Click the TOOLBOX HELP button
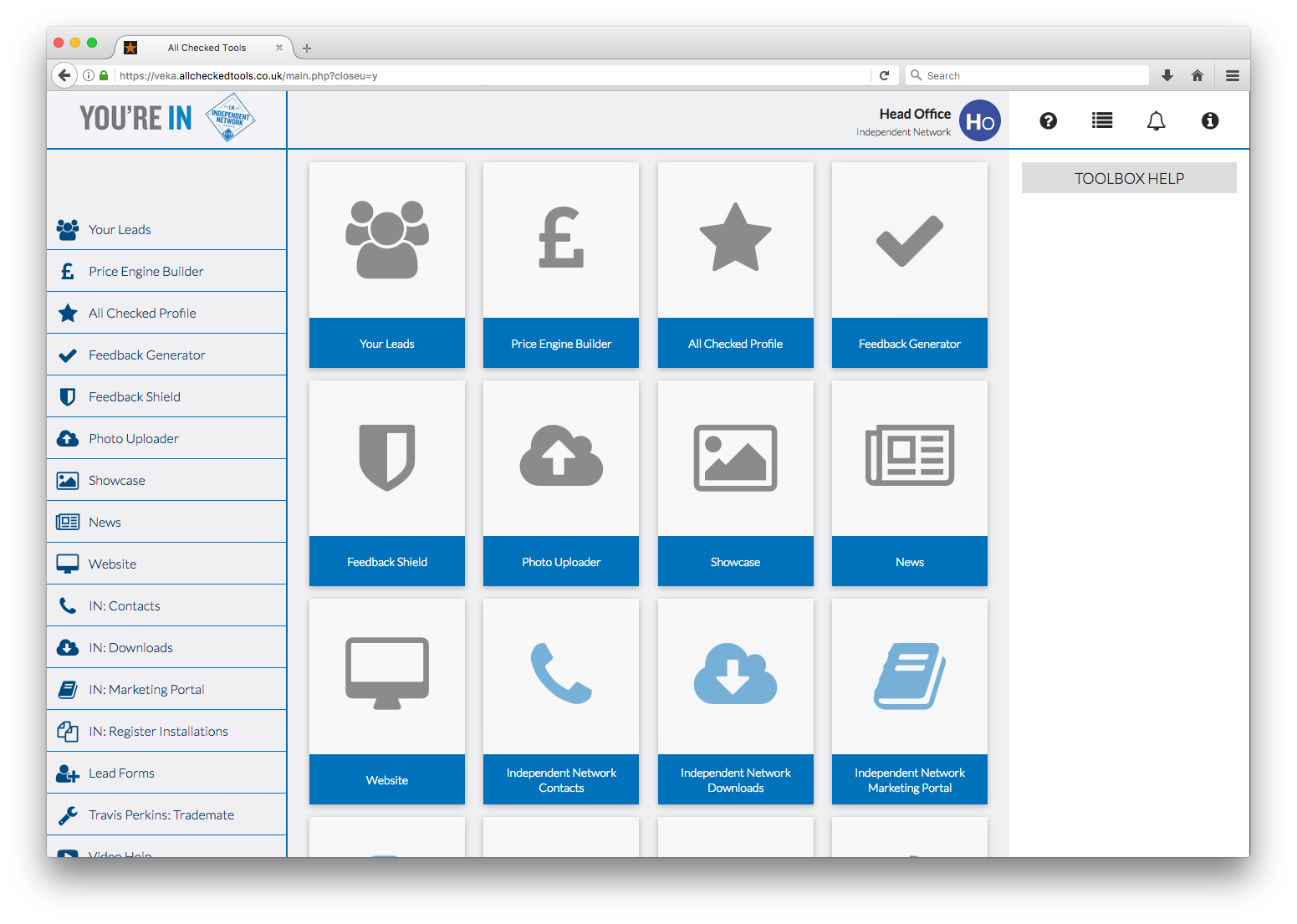This screenshot has height=924, width=1297. tap(1128, 178)
